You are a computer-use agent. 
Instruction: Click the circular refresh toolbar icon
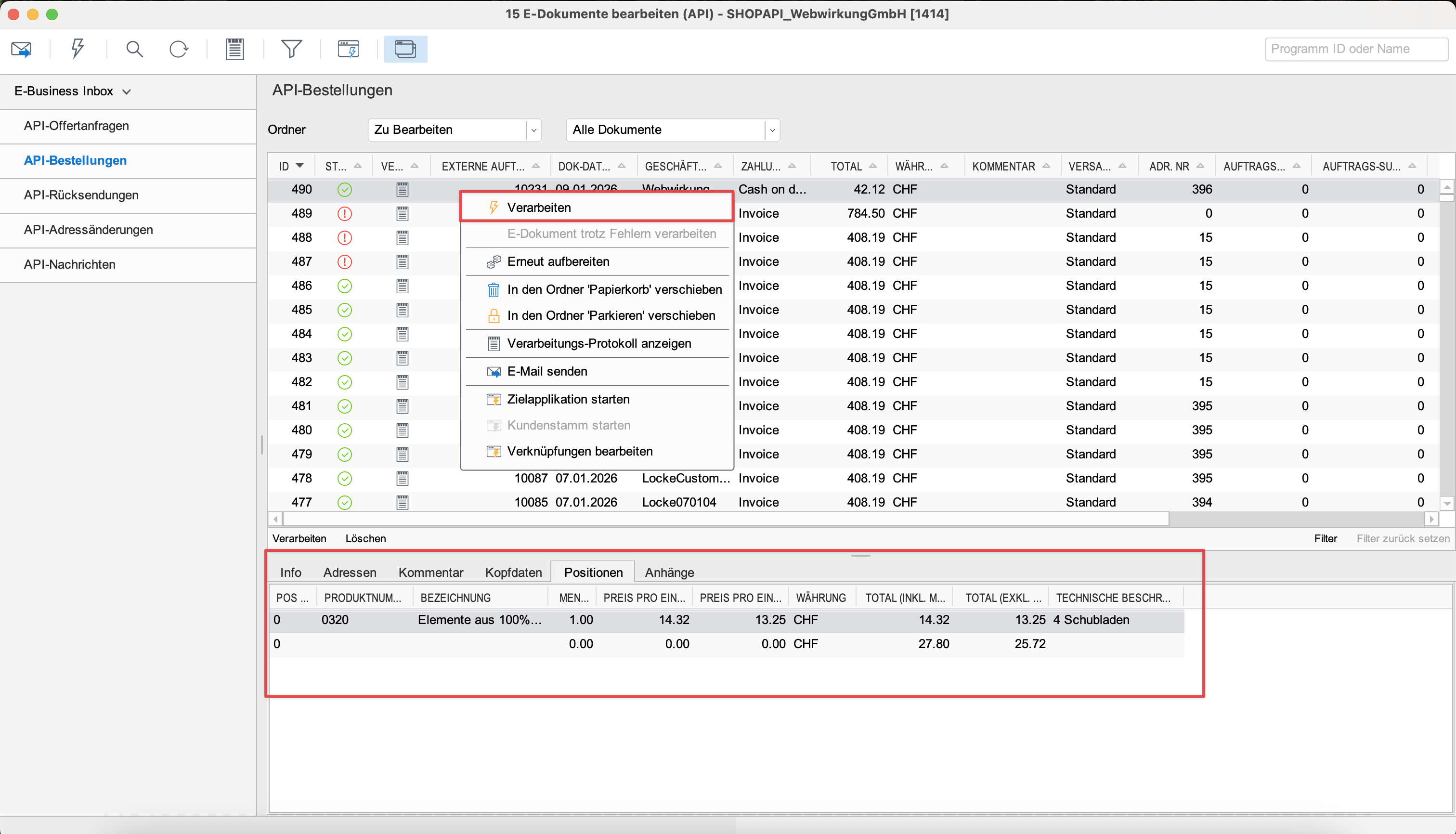click(179, 49)
